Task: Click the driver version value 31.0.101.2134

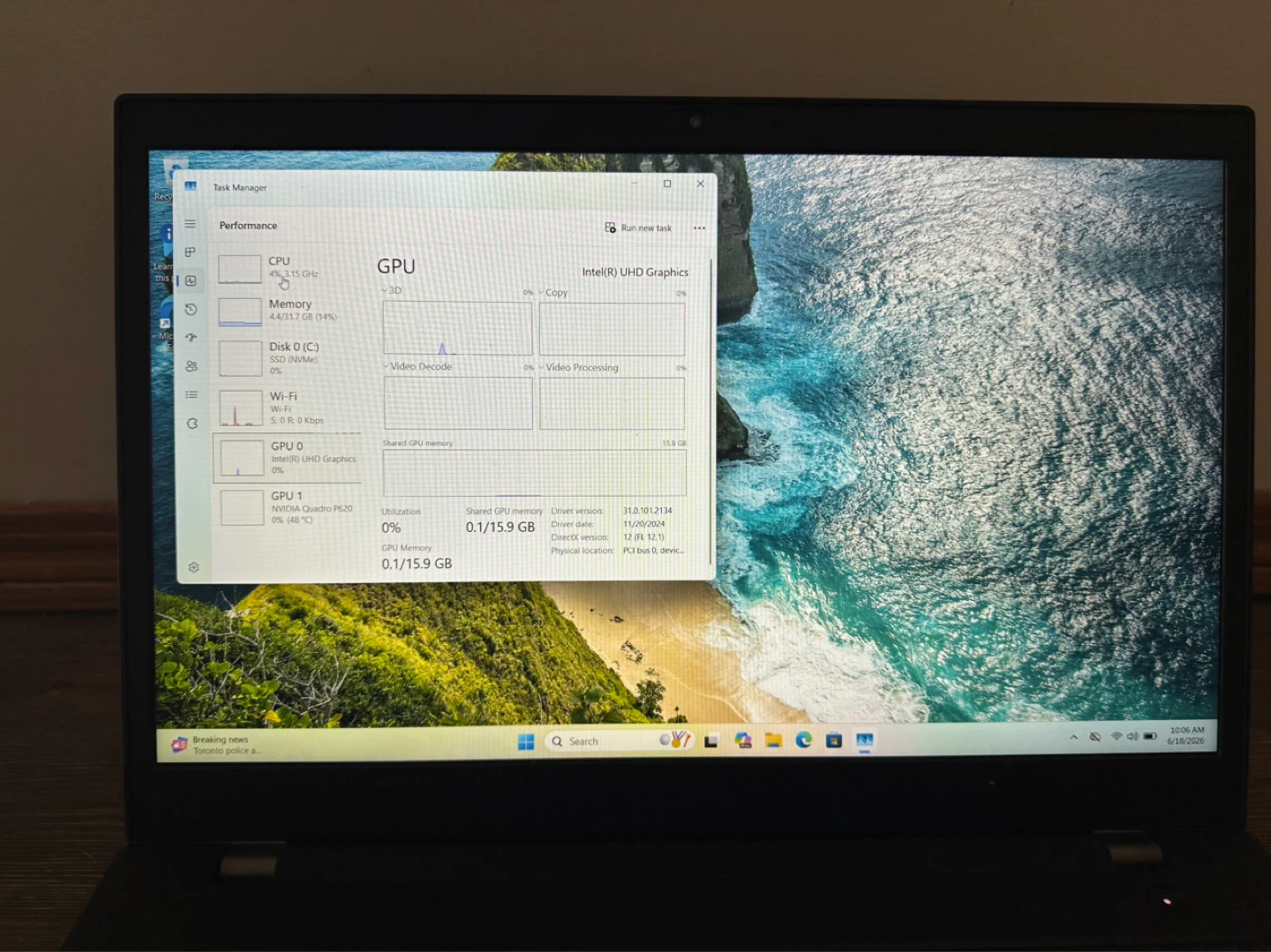Action: tap(648, 511)
